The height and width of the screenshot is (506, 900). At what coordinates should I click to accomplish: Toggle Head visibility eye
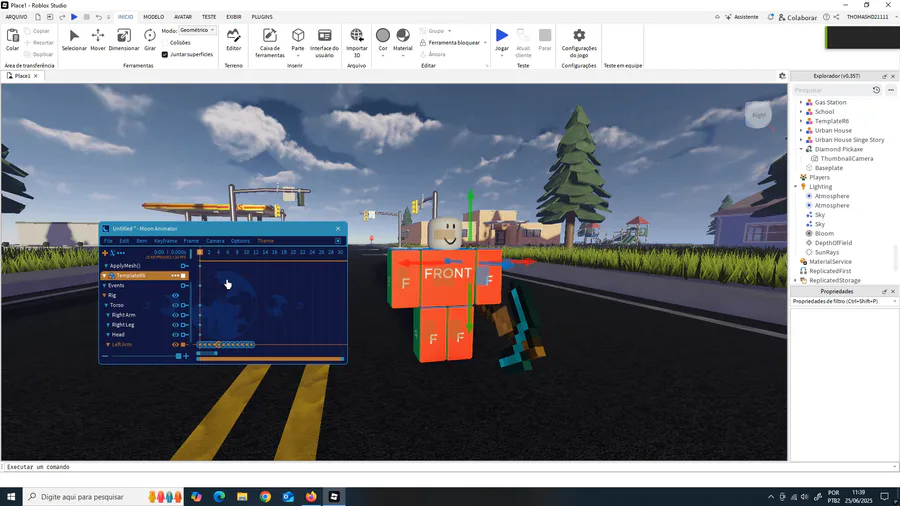[x=176, y=334]
